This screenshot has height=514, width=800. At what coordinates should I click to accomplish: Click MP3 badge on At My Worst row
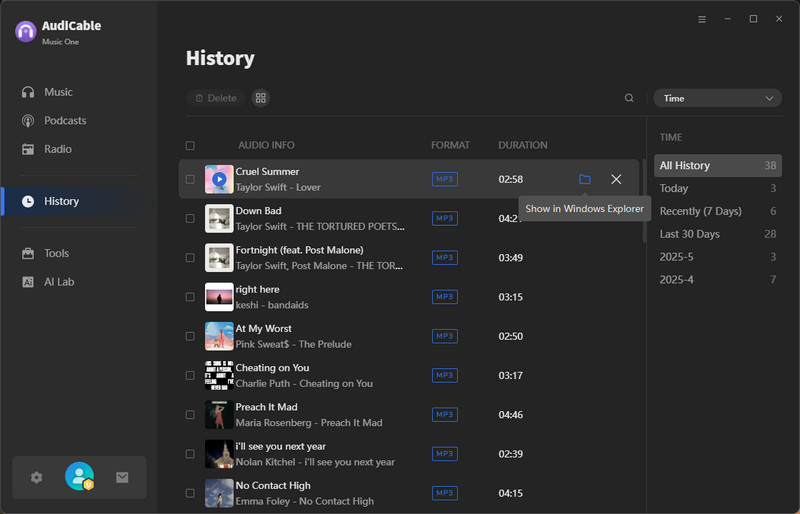pyautogui.click(x=445, y=336)
